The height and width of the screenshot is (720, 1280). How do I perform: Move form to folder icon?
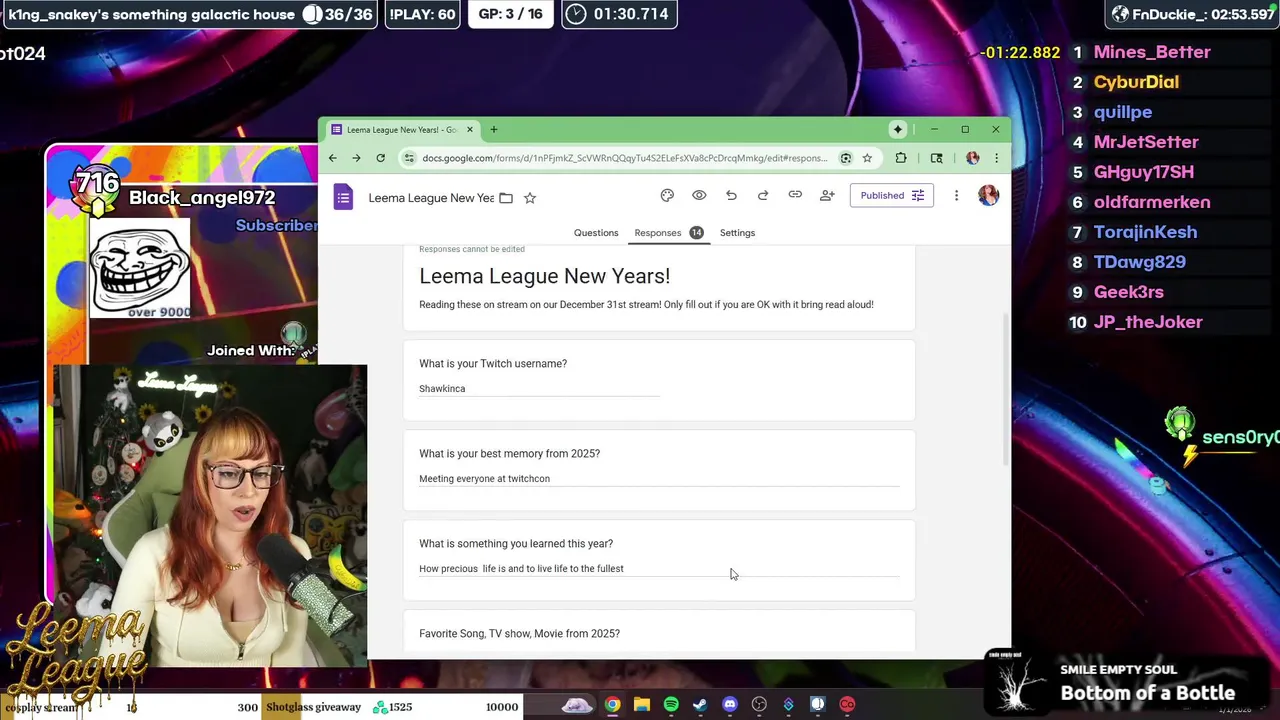[x=506, y=198]
